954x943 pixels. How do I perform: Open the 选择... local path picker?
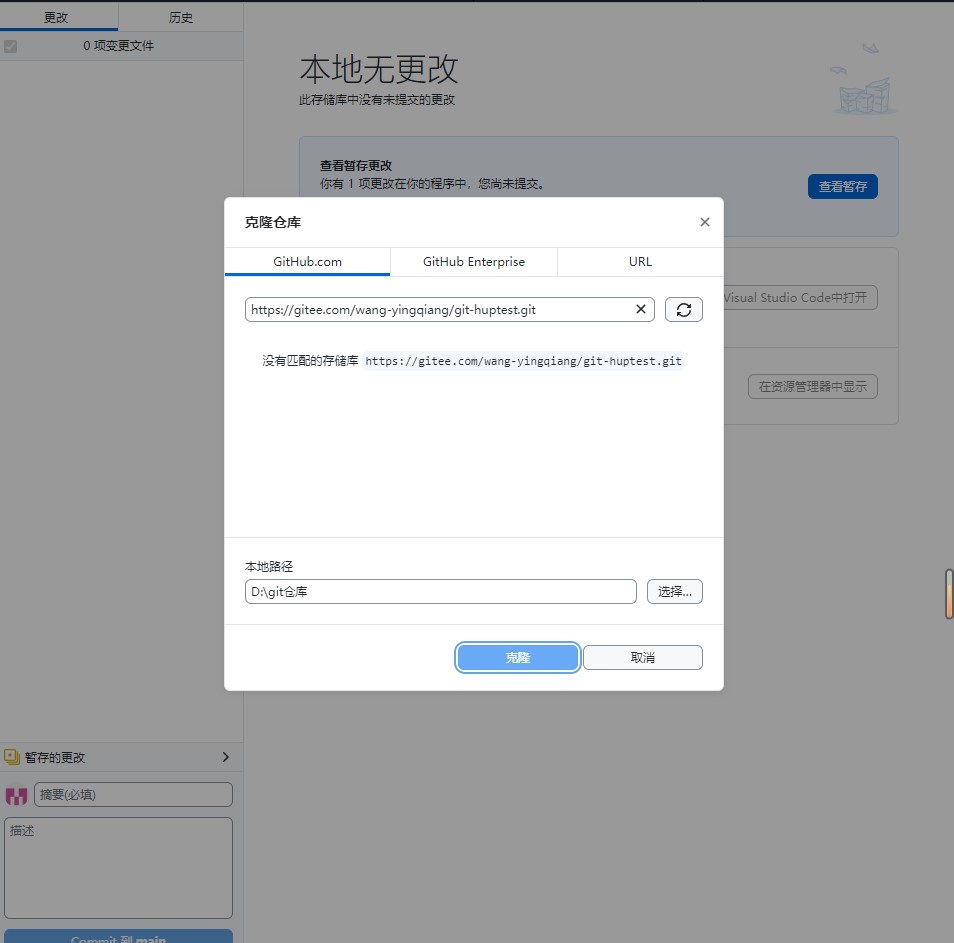point(674,591)
